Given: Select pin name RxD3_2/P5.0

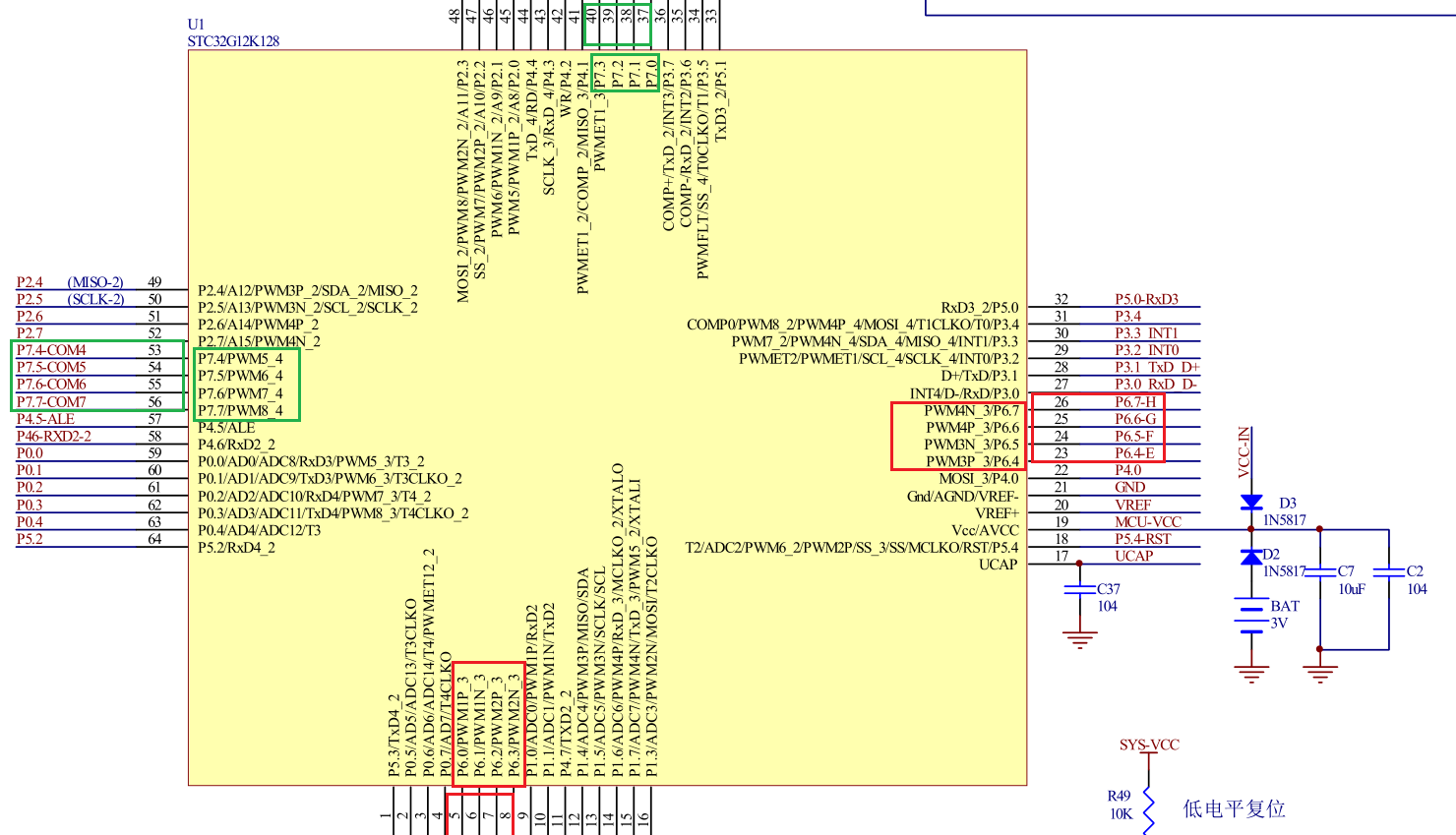Looking at the screenshot, I should click(980, 307).
